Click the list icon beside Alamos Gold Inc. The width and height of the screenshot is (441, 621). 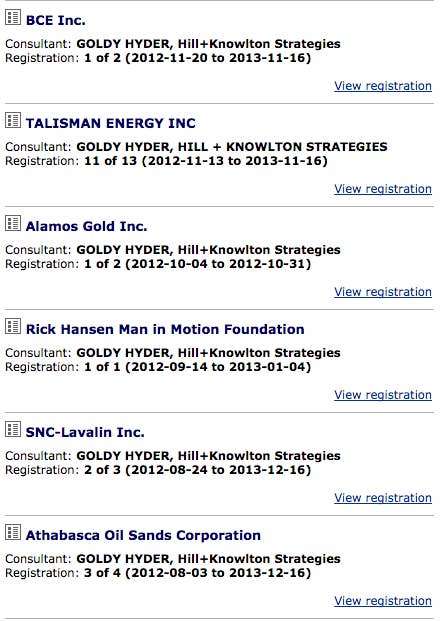click(13, 223)
